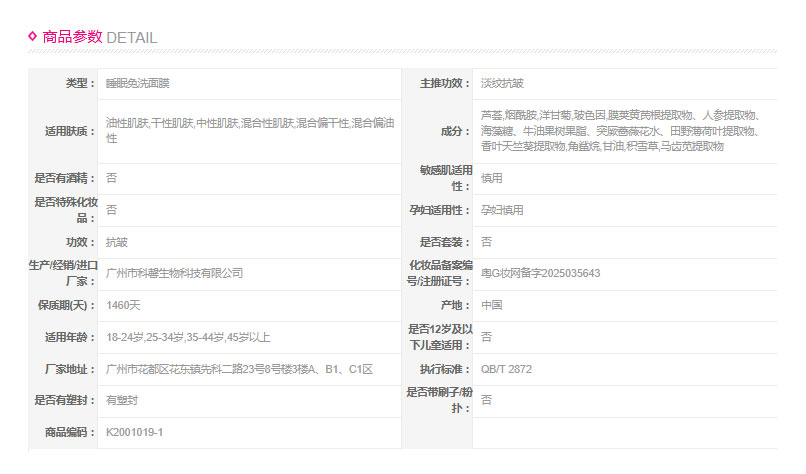Screen dimensions: 806x474
Task: Click the factory address 广州市花都区 text
Action: click(239, 369)
